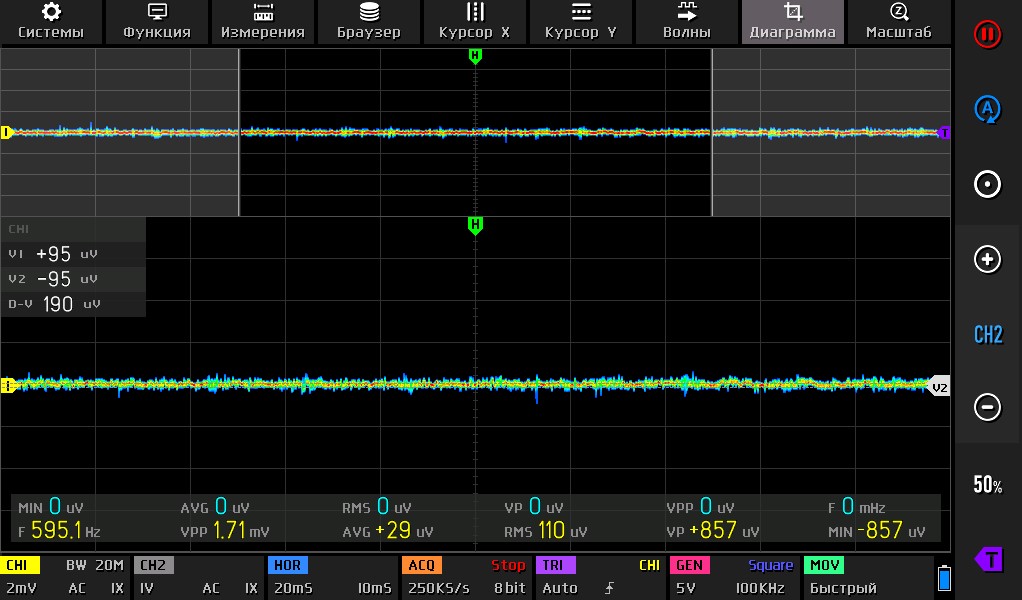This screenshot has width=1022, height=600.
Task: Open the Волны waveform icon menu
Action: [687, 21]
